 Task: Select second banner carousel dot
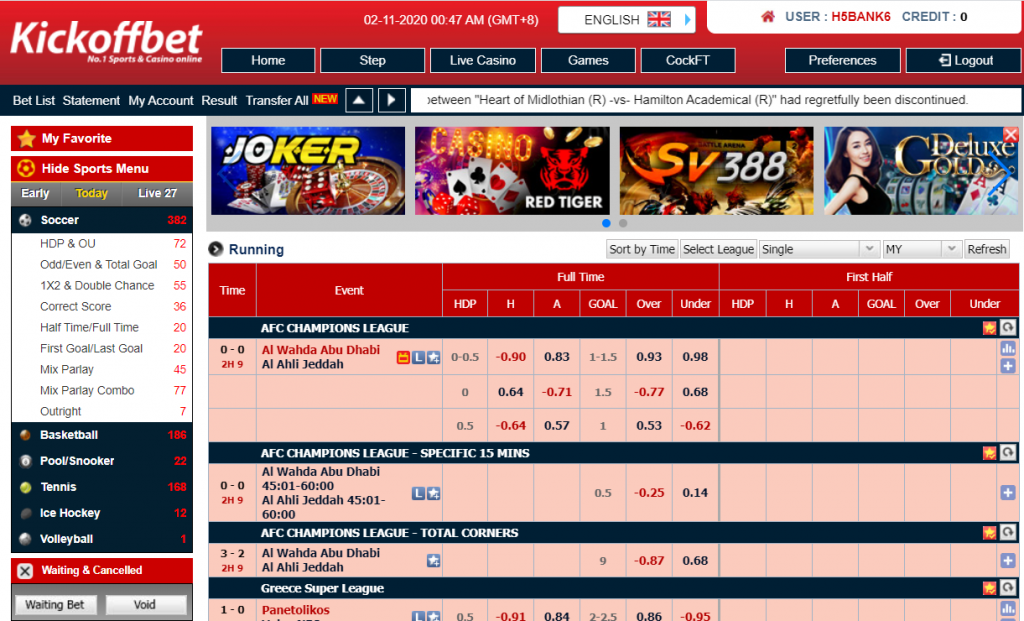point(623,223)
